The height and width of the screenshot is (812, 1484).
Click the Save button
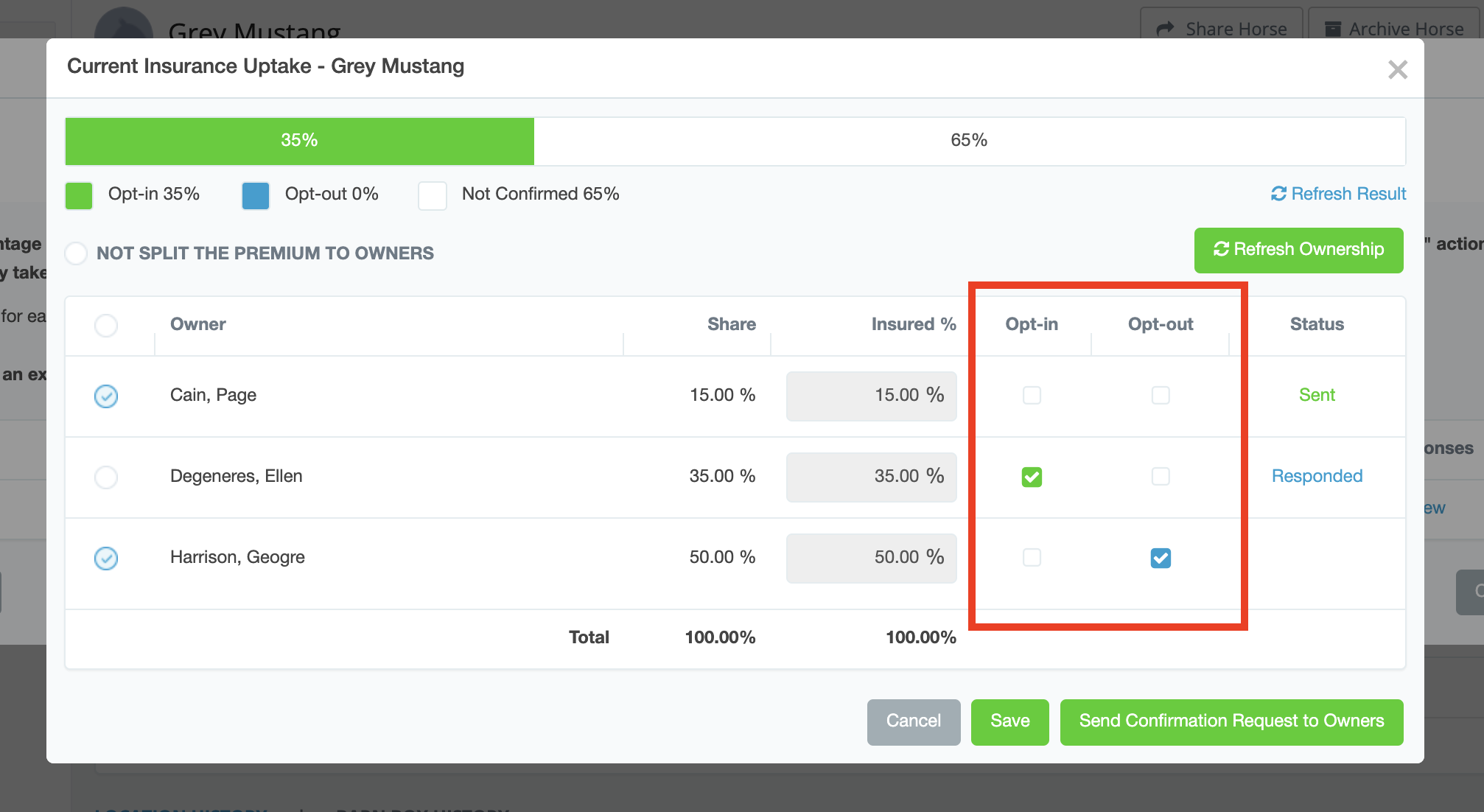pos(1009,721)
